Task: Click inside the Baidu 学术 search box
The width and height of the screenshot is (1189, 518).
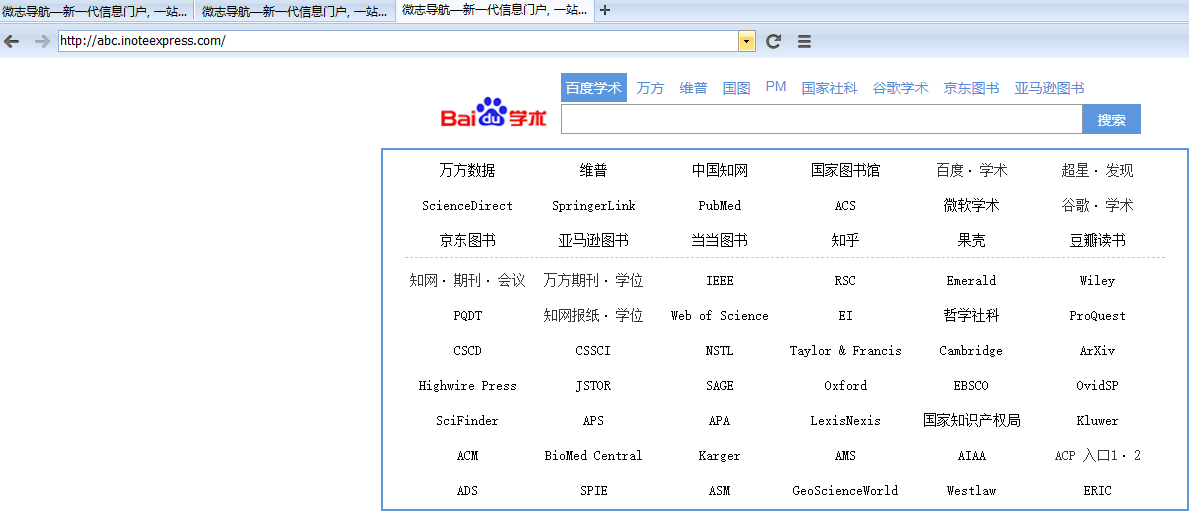Action: coord(821,119)
